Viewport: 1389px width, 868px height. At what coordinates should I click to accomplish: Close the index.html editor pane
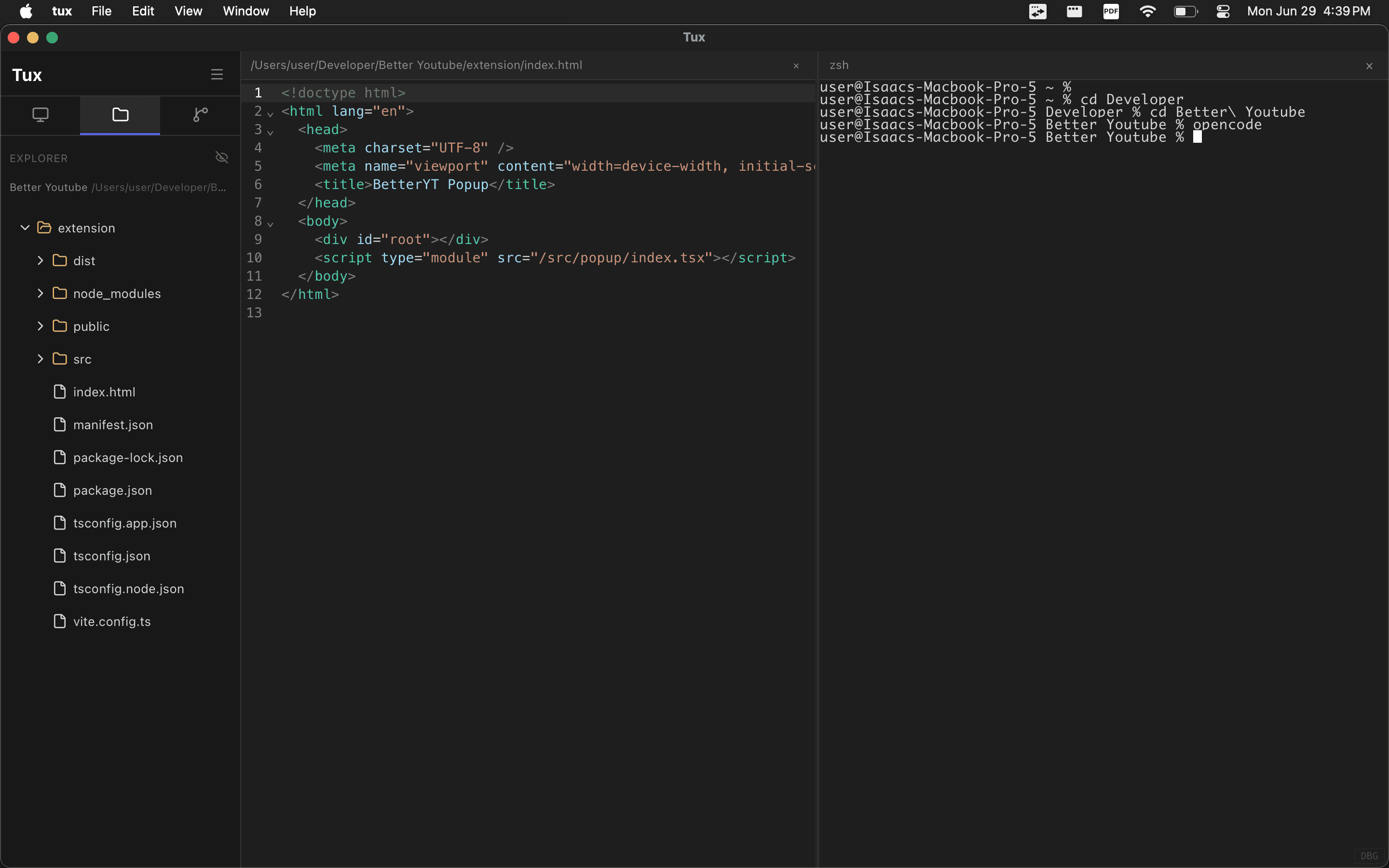(796, 66)
